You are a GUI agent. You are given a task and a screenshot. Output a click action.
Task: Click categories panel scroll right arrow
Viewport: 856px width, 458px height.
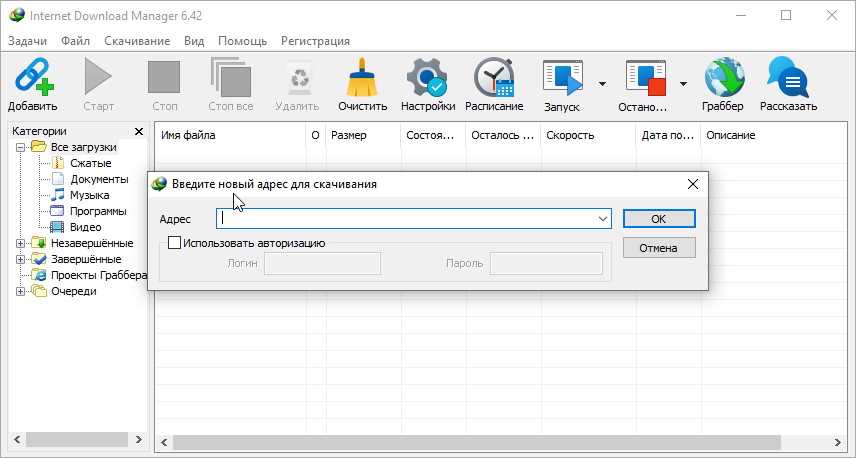click(139, 439)
